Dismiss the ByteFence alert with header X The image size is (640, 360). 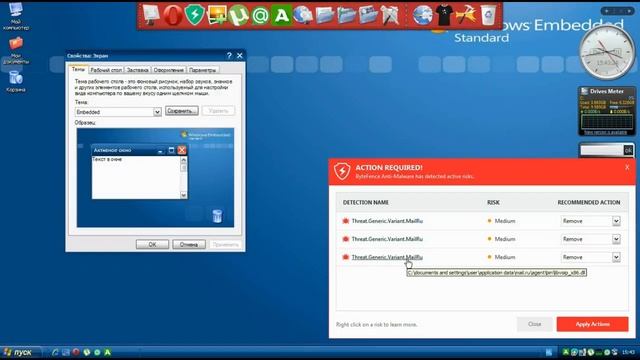point(627,167)
